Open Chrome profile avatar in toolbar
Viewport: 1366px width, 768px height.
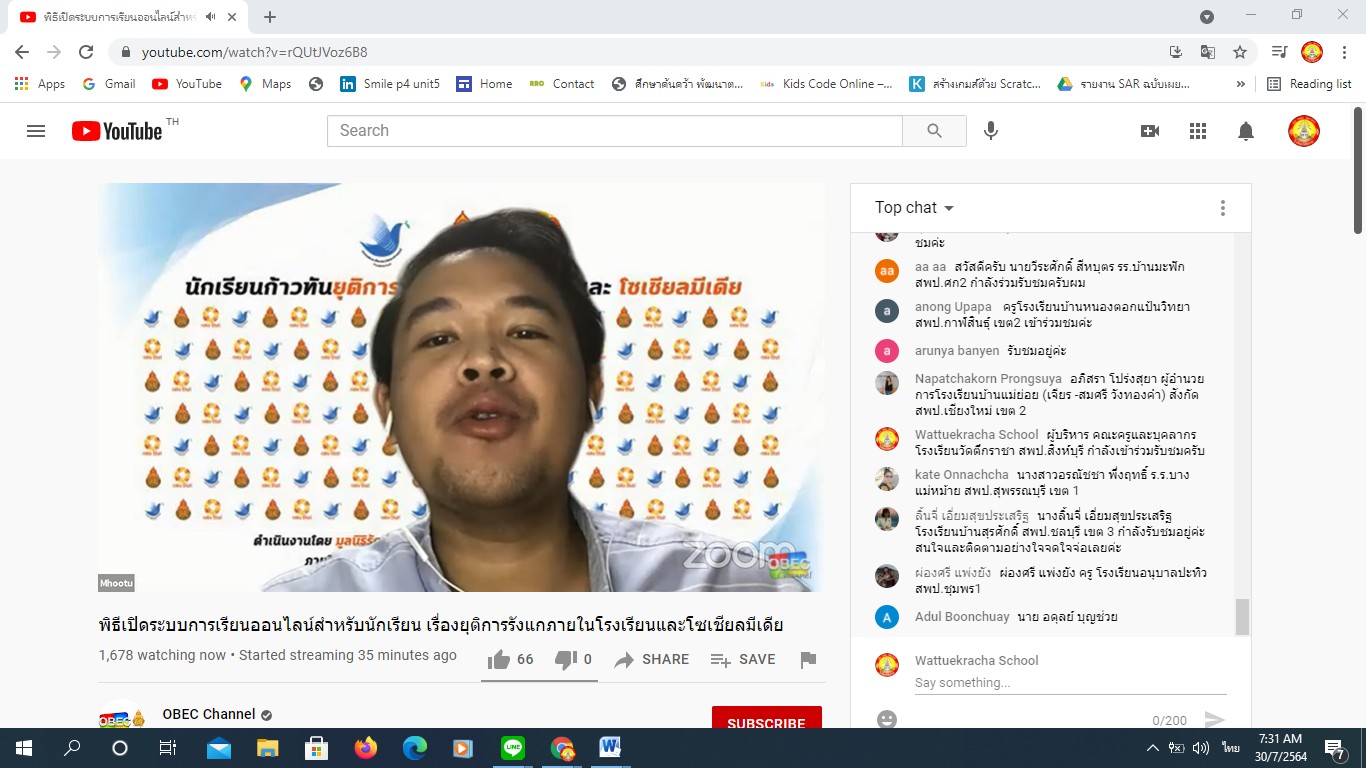(1312, 52)
